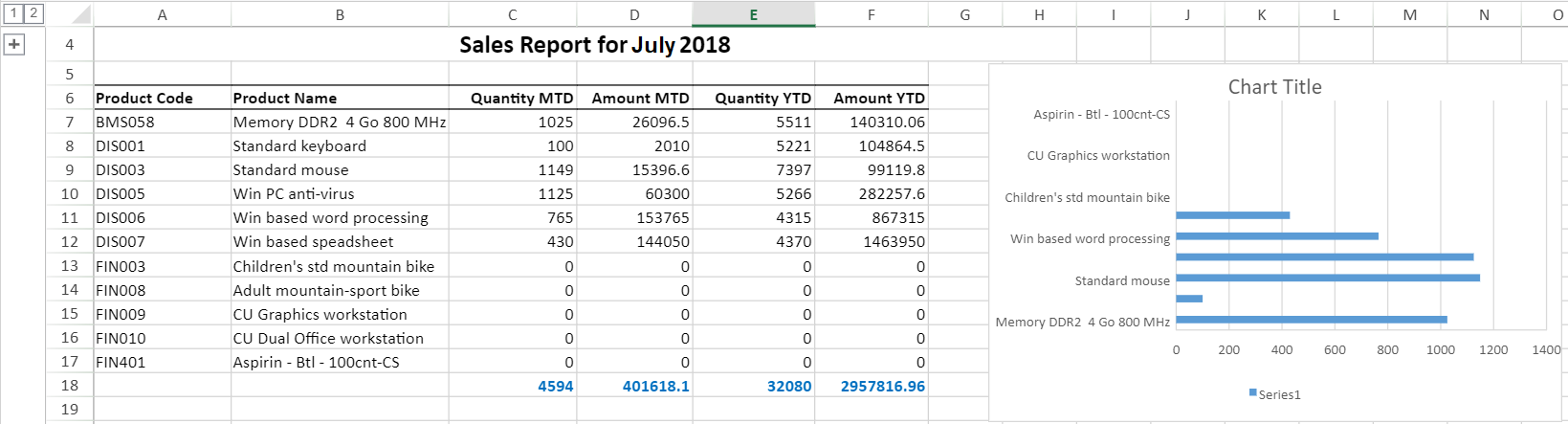
Task: Select cell containing BMS058
Action: 125,122
